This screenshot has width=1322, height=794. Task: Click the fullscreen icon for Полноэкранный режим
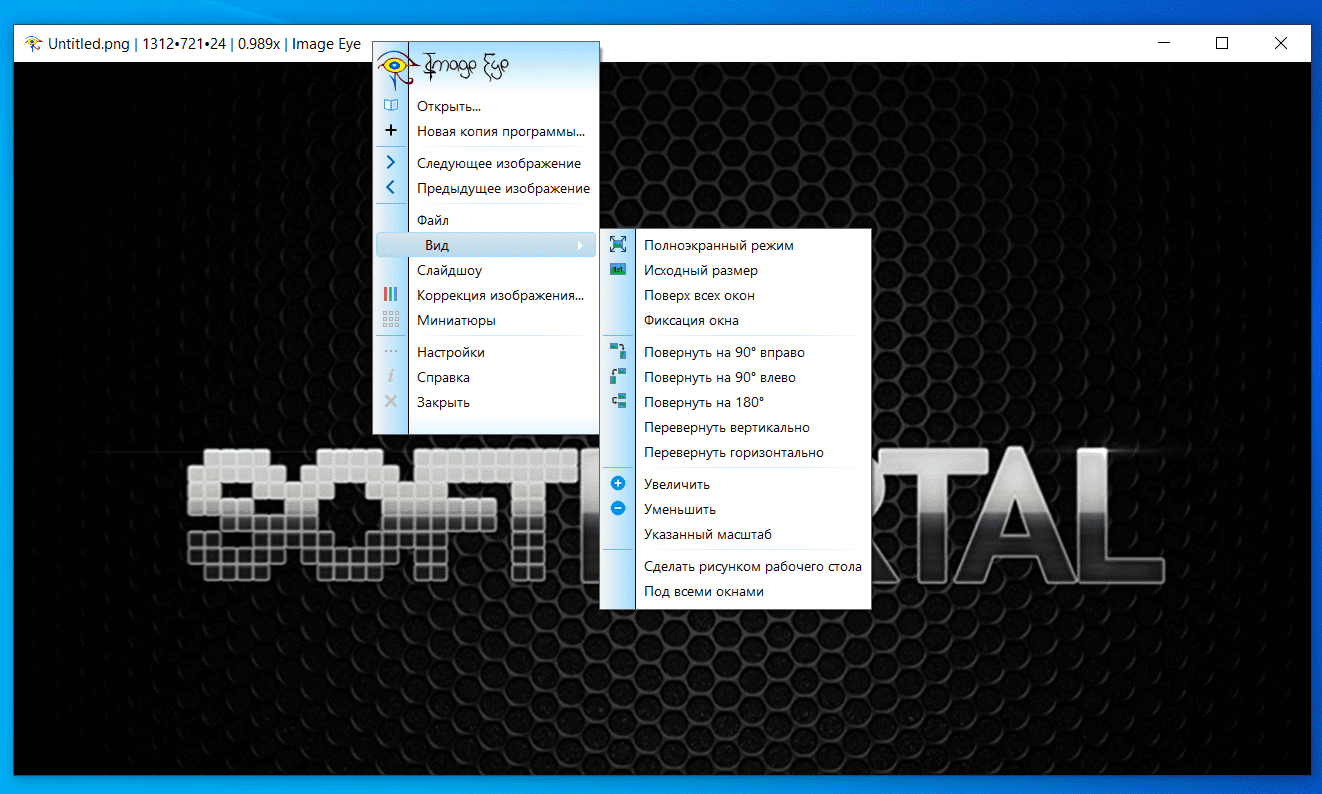tap(618, 244)
